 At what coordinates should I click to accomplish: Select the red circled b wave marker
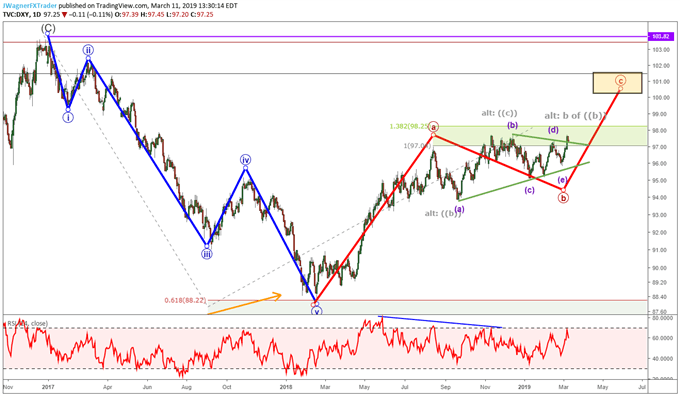coord(563,198)
